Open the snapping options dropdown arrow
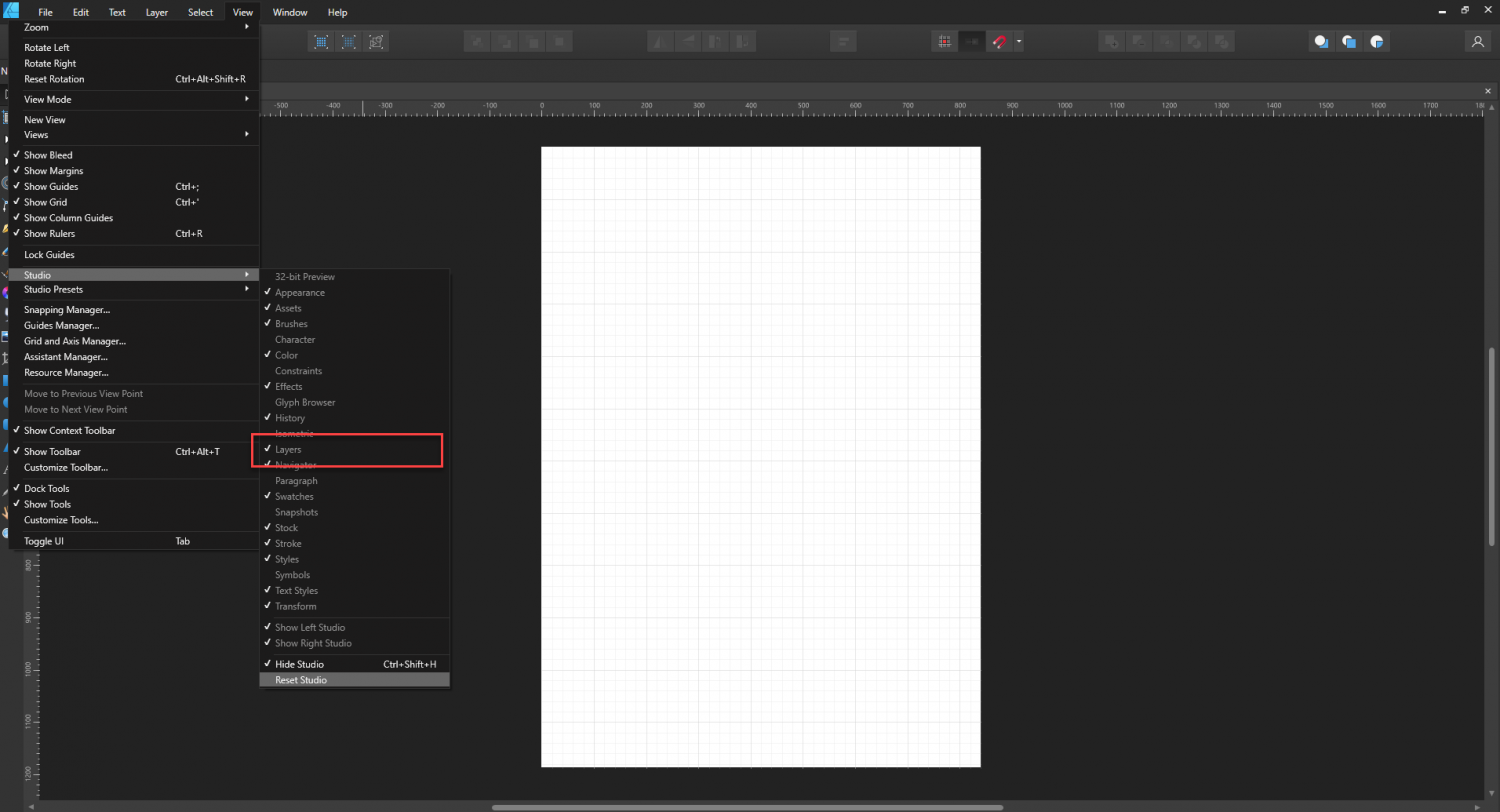Image resolution: width=1500 pixels, height=812 pixels. tap(1018, 41)
